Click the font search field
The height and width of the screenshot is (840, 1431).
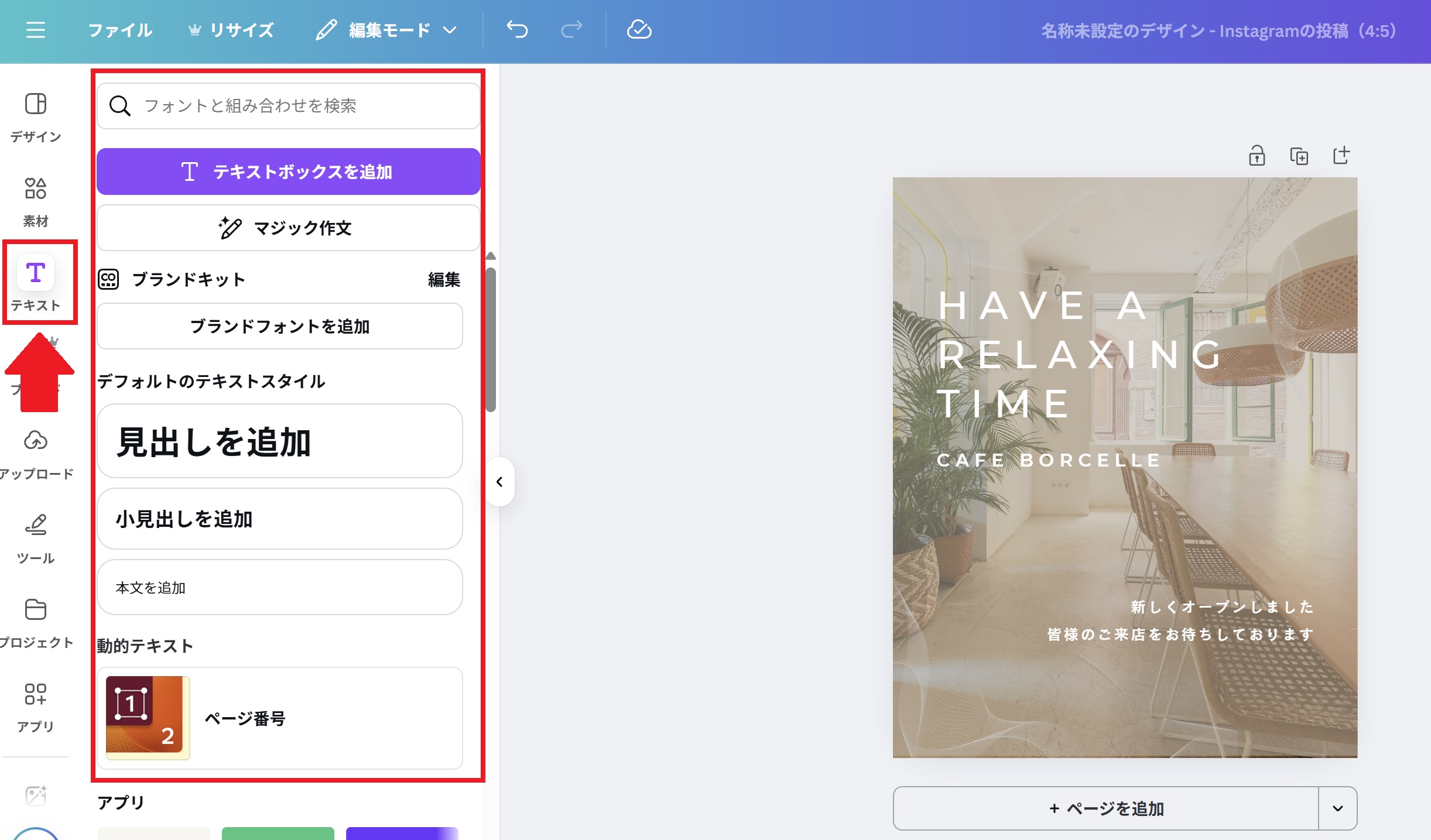click(288, 106)
